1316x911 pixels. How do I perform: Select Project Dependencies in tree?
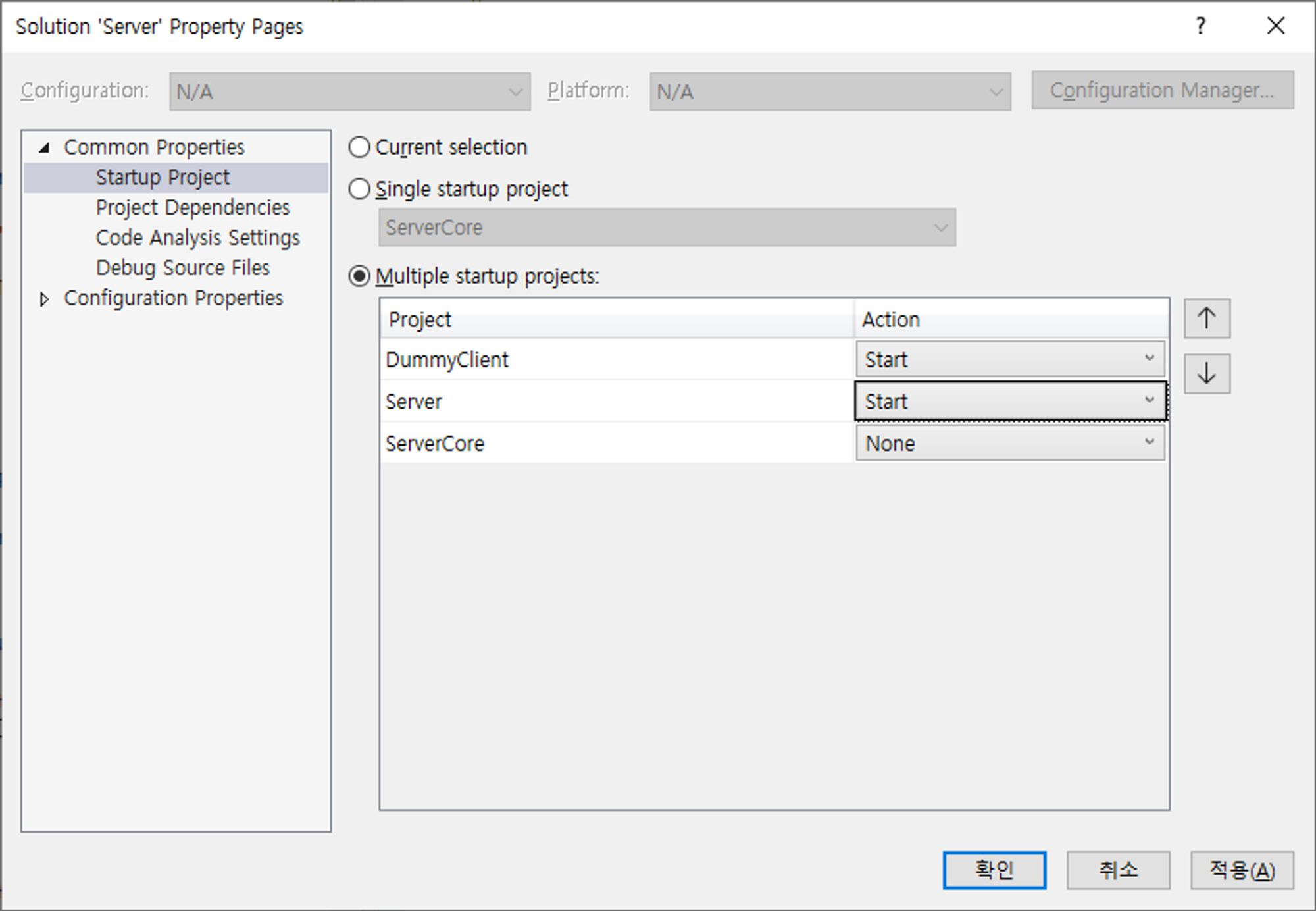tap(192, 207)
